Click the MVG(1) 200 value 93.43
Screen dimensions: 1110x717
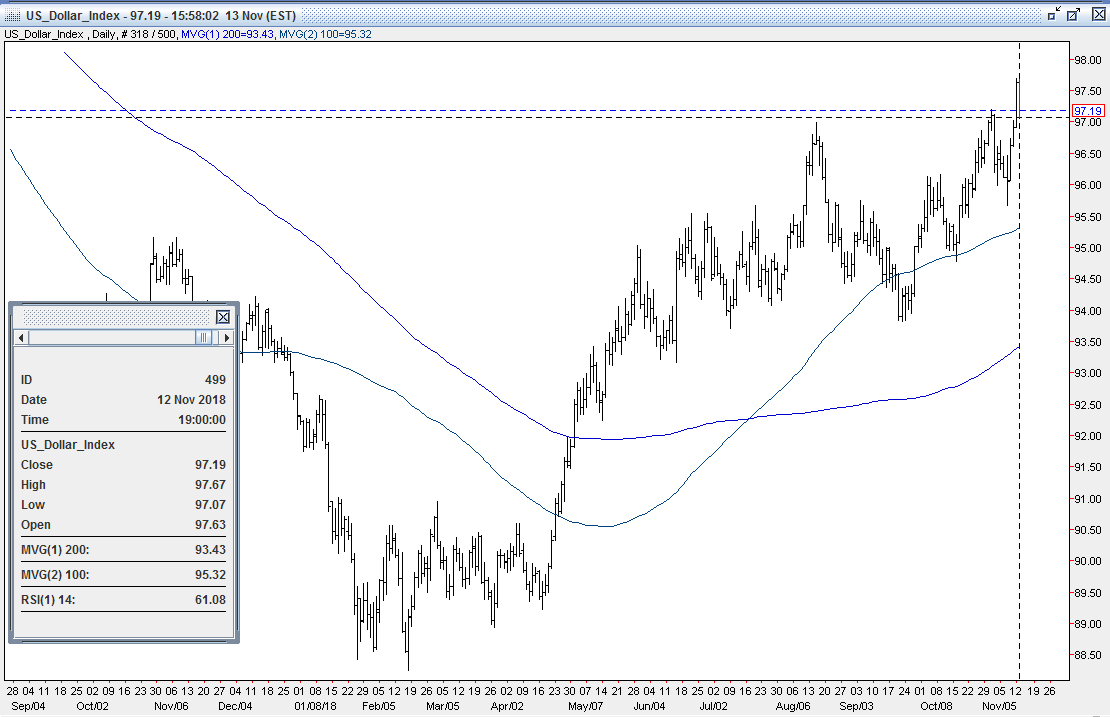(x=210, y=550)
